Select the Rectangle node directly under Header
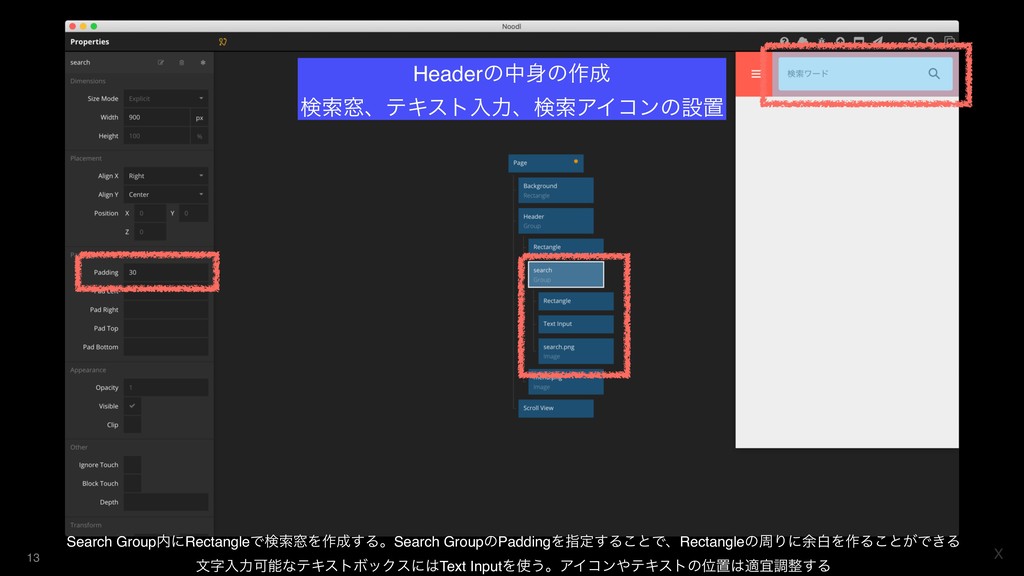This screenshot has height=576, width=1024. (x=566, y=247)
